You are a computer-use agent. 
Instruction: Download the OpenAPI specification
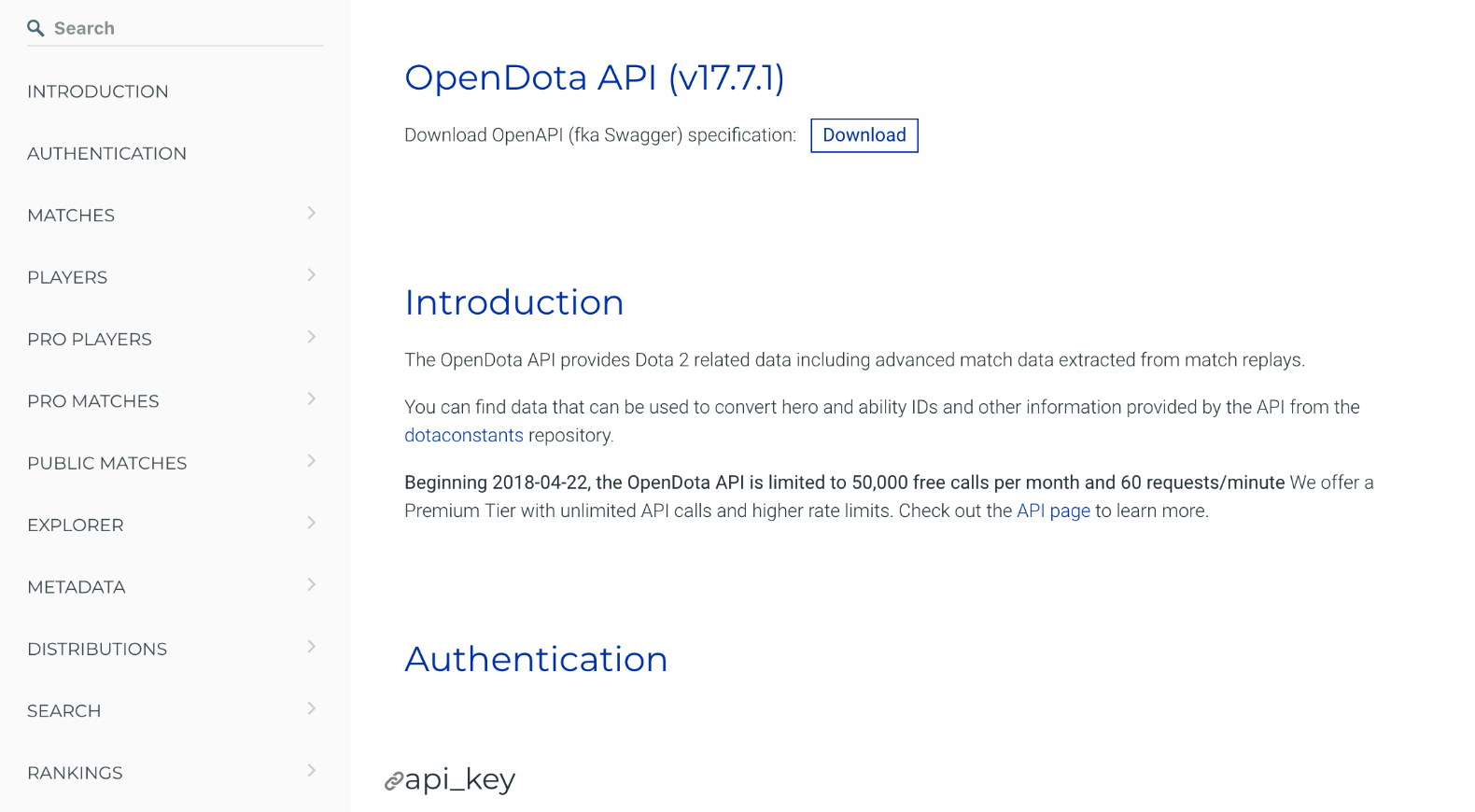(x=864, y=135)
